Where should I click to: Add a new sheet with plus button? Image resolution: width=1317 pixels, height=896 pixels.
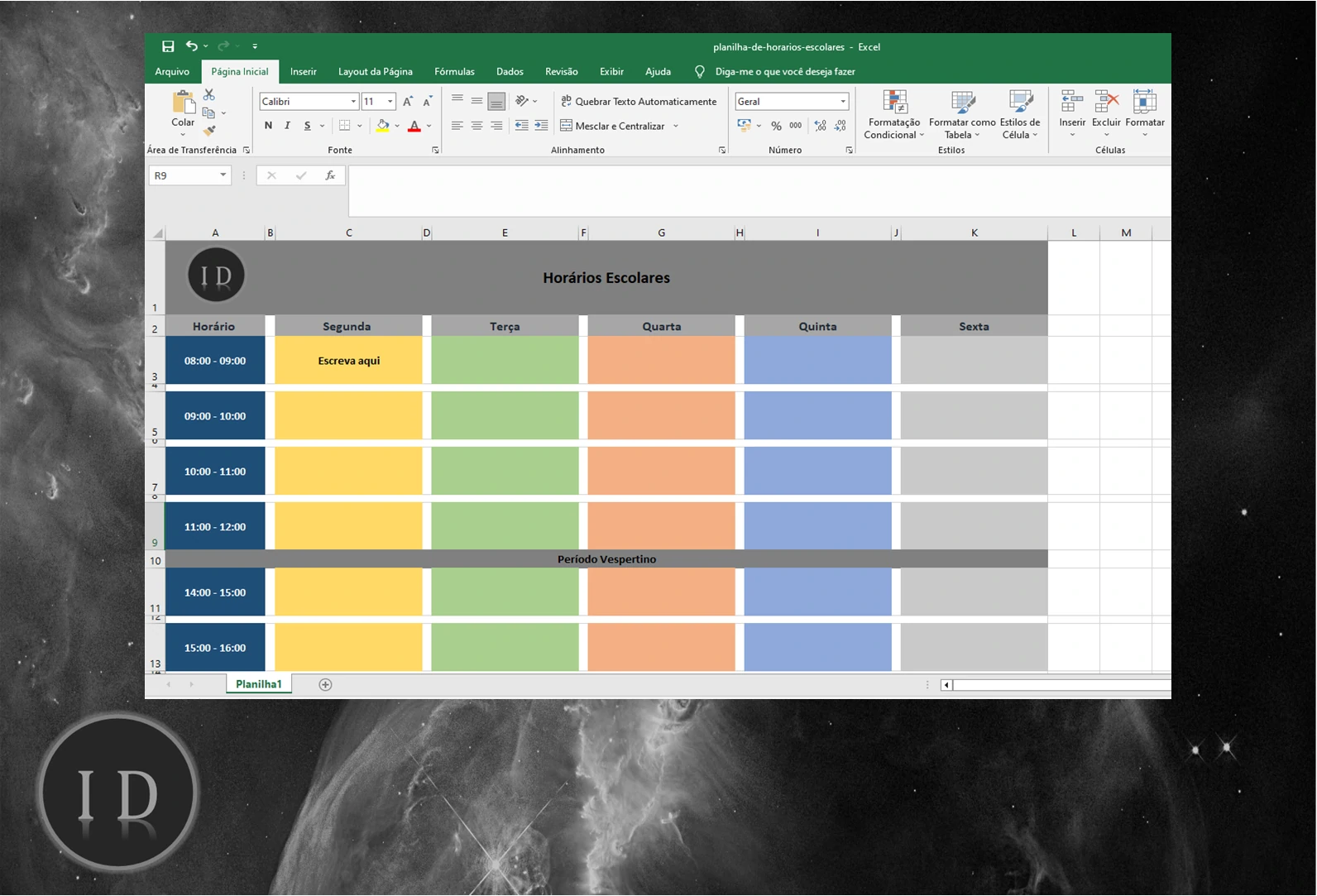[x=325, y=684]
